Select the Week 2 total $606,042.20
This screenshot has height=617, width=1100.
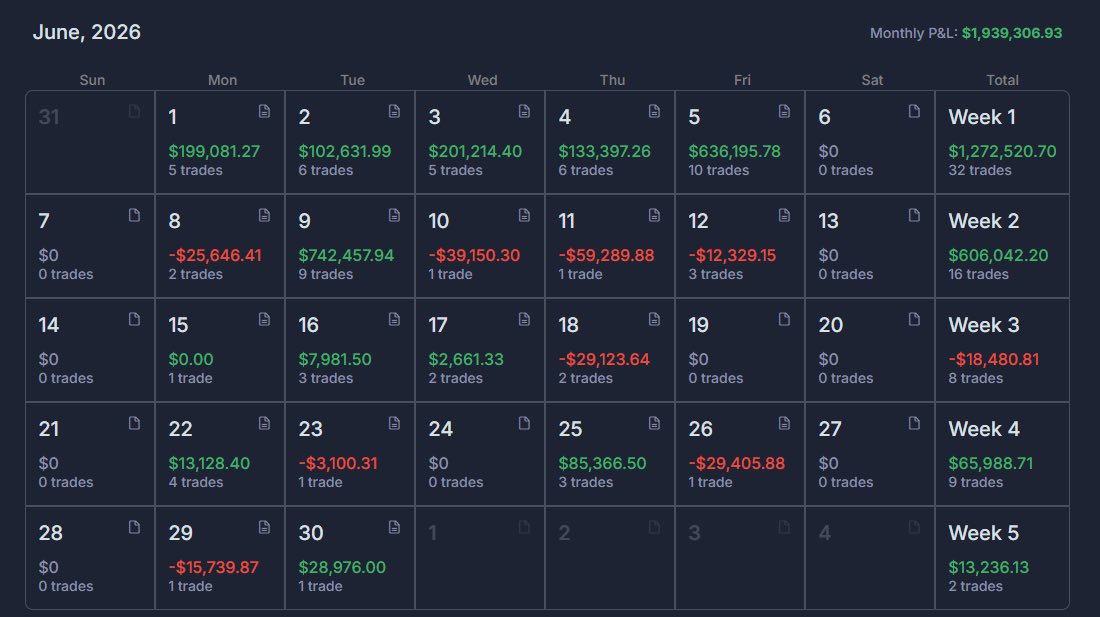(998, 255)
